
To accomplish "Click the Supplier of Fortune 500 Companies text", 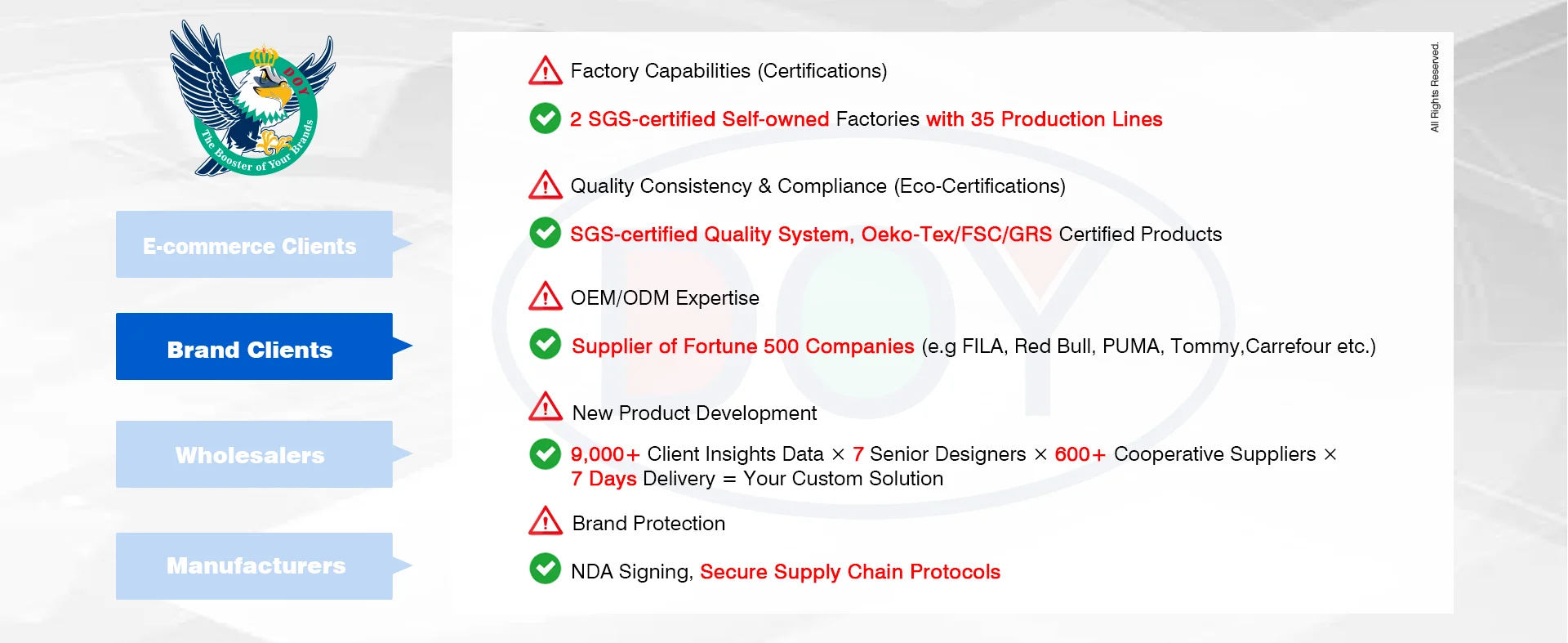I will click(x=742, y=346).
